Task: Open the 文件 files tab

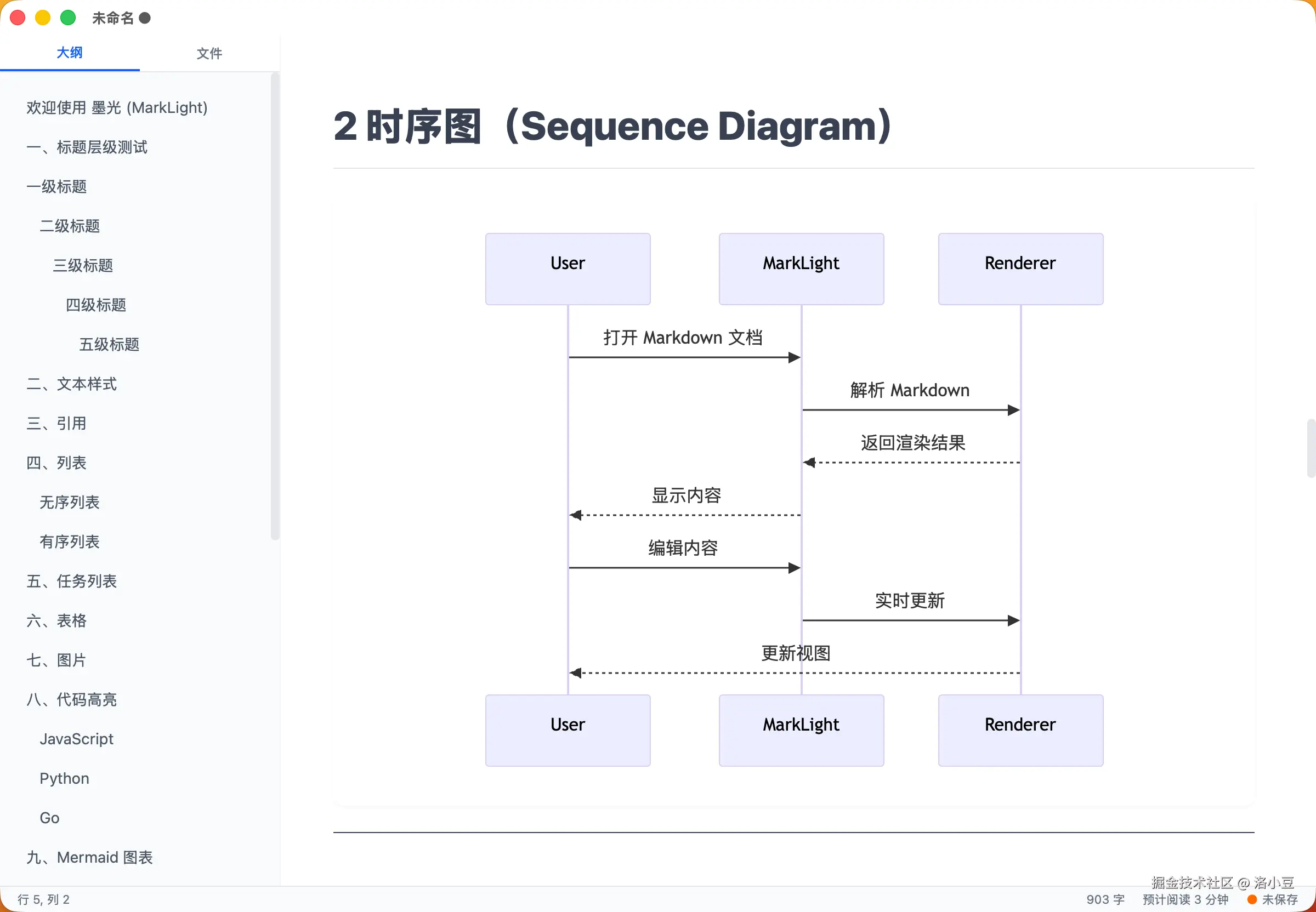Action: pos(209,53)
